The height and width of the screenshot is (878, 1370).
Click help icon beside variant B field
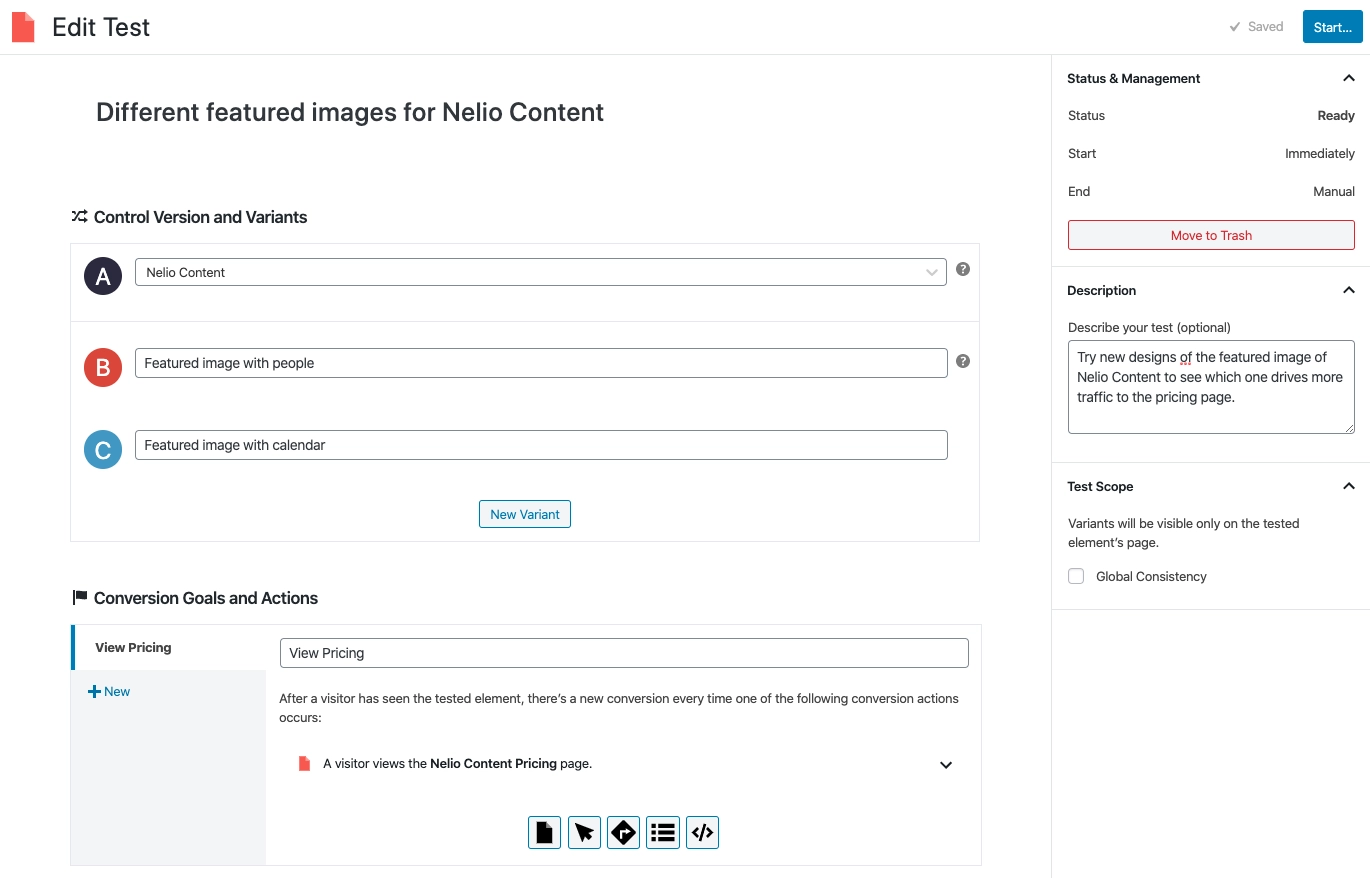tap(963, 361)
